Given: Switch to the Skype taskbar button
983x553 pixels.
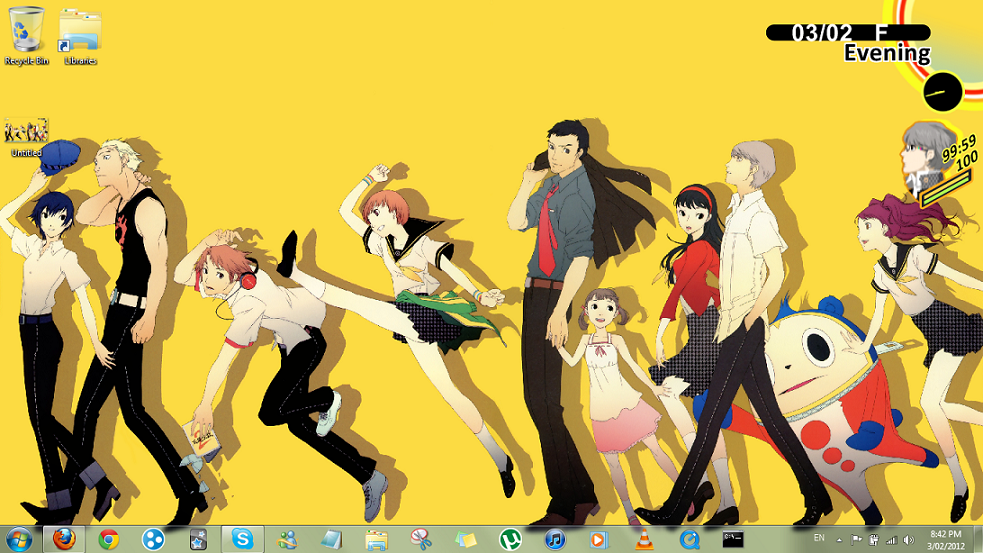Looking at the screenshot, I should [x=242, y=539].
